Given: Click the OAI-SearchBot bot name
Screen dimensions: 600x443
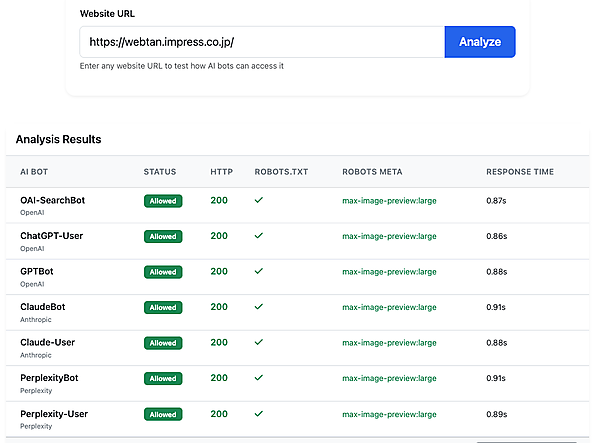Looking at the screenshot, I should (52, 200).
